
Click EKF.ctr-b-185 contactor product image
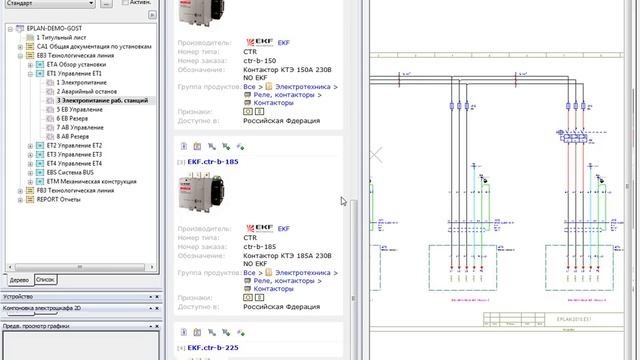201,192
